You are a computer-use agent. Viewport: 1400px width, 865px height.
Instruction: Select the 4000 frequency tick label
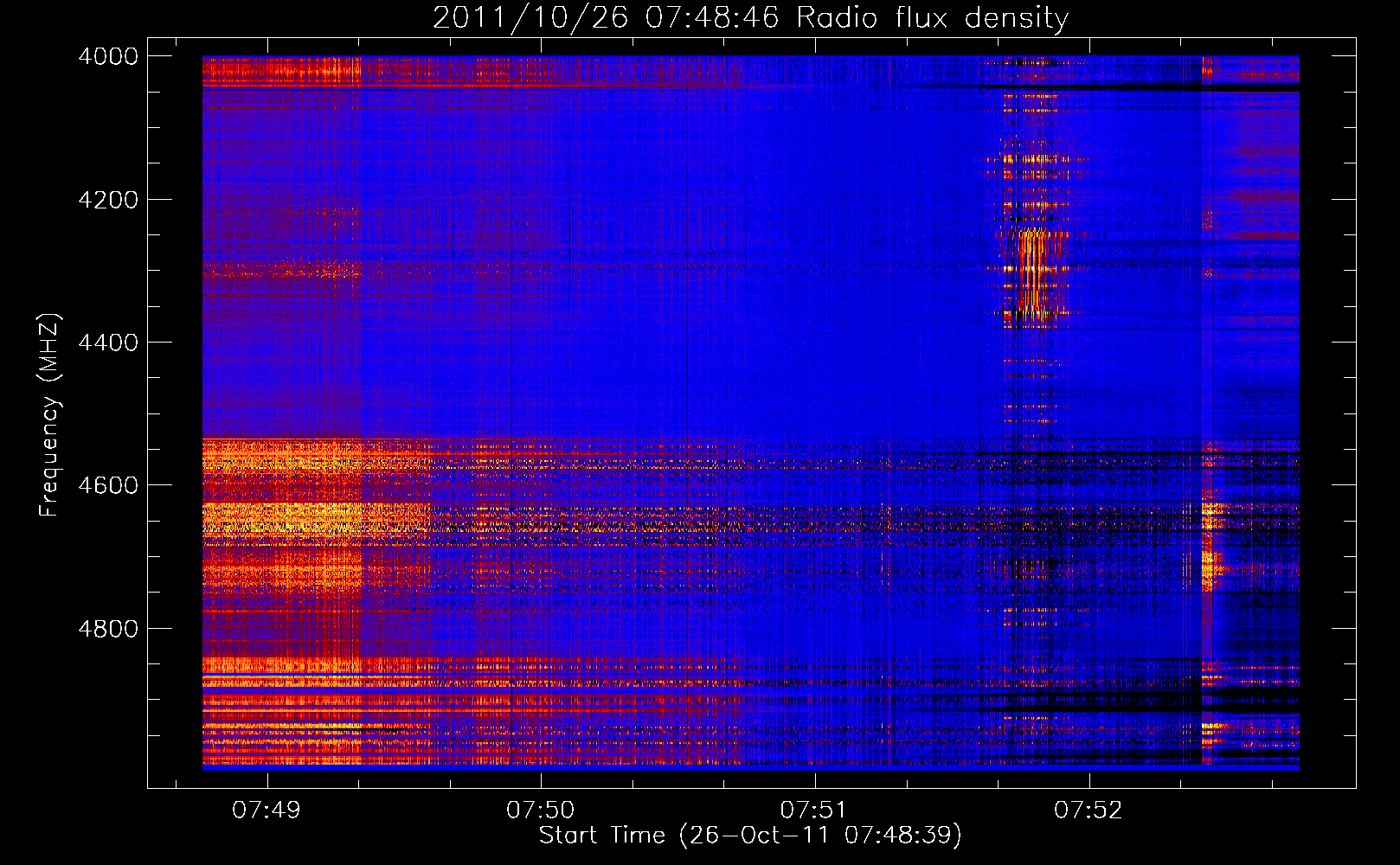point(108,56)
